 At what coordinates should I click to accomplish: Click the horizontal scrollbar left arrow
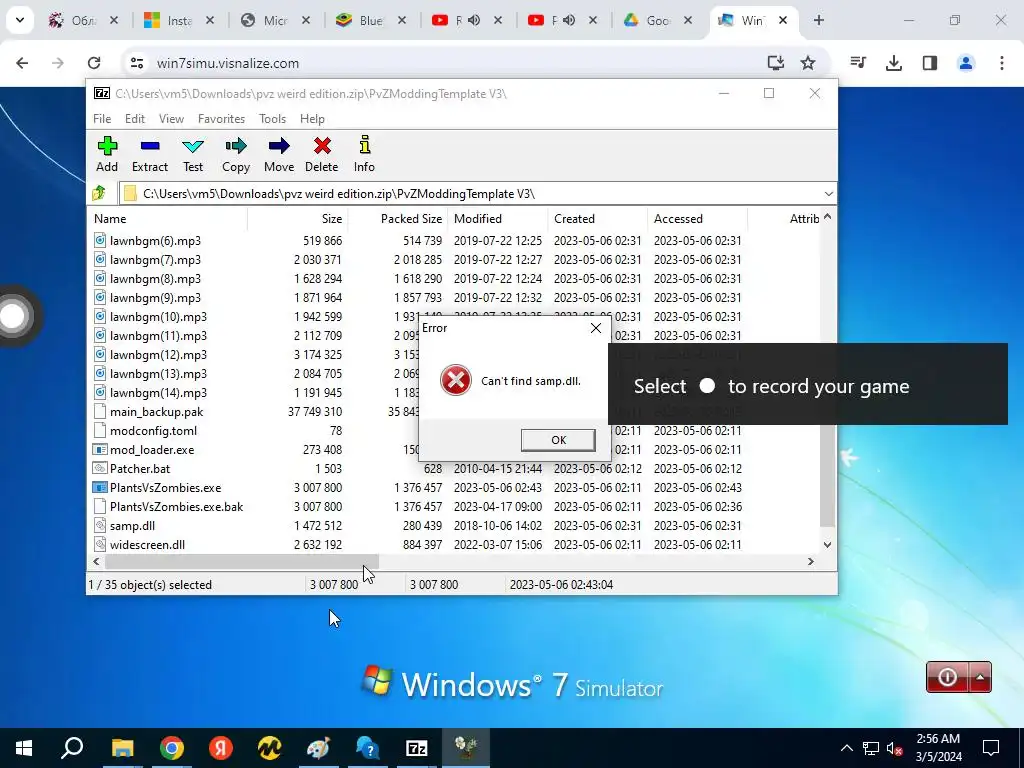(x=97, y=561)
